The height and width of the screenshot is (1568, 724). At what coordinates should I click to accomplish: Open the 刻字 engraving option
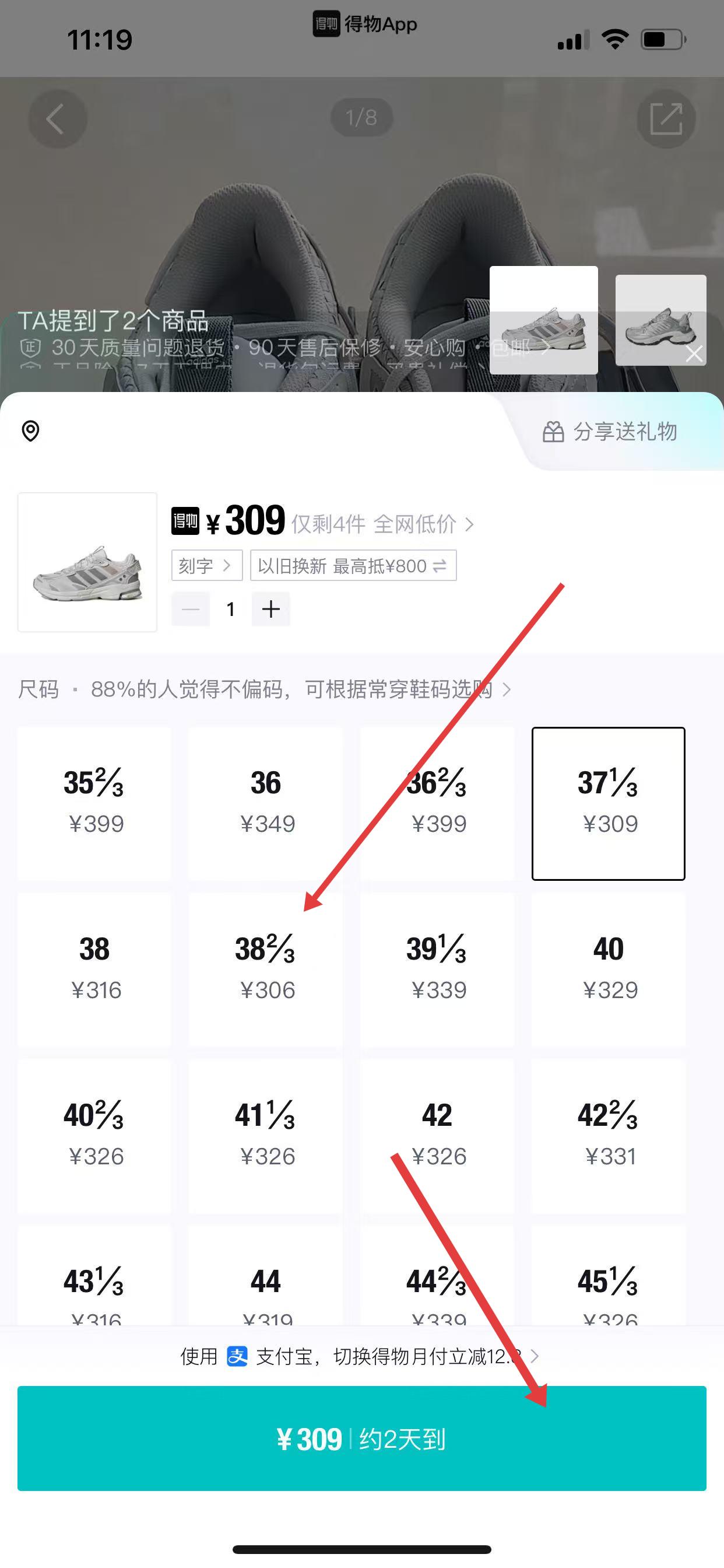pyautogui.click(x=206, y=565)
